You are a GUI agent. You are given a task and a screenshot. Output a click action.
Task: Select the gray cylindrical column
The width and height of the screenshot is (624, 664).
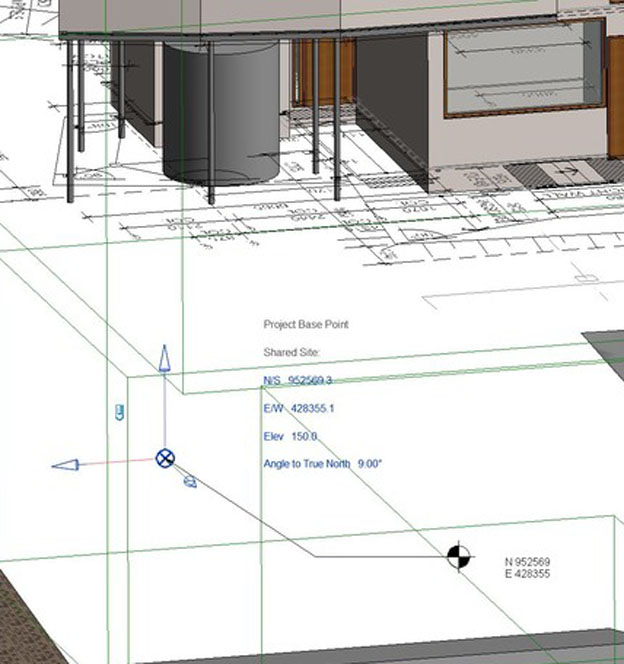pos(222,110)
